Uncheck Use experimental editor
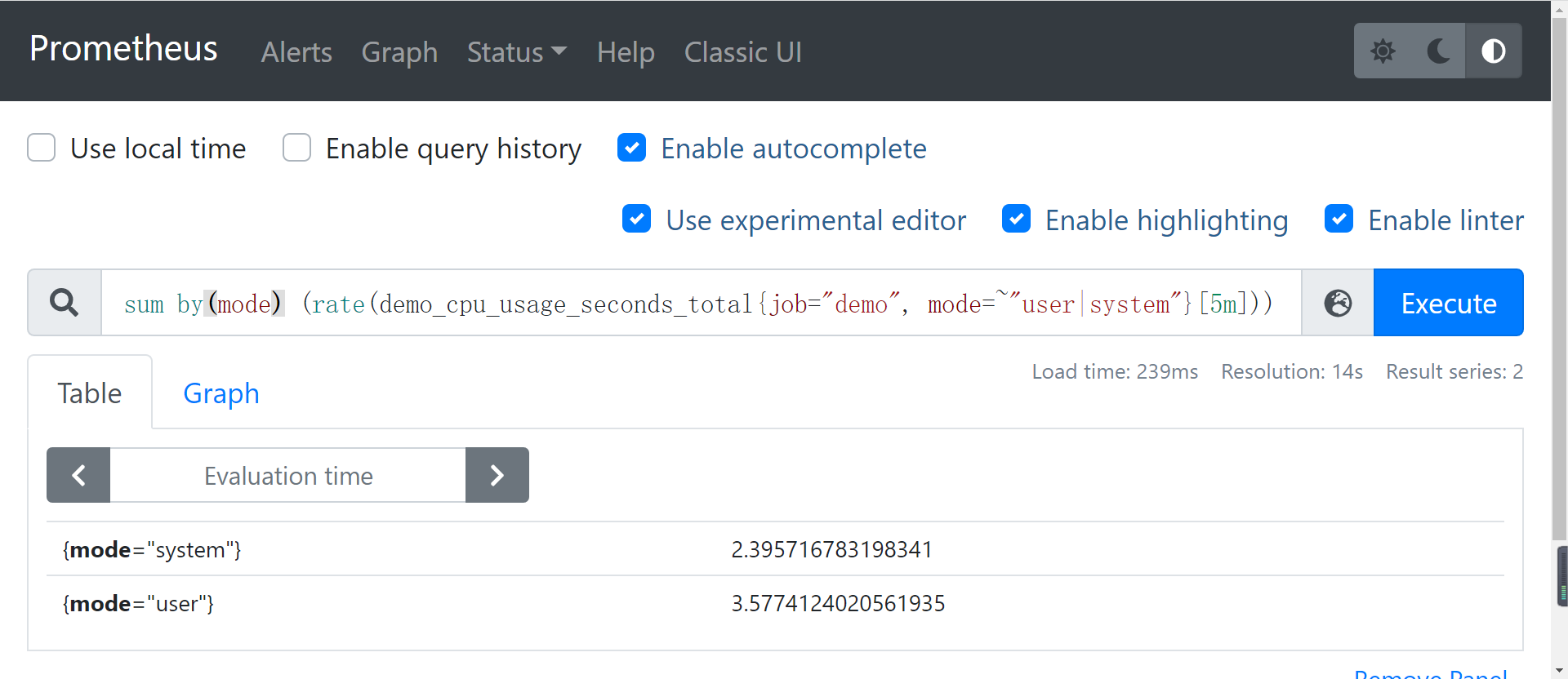This screenshot has height=679, width=1568. 636,220
